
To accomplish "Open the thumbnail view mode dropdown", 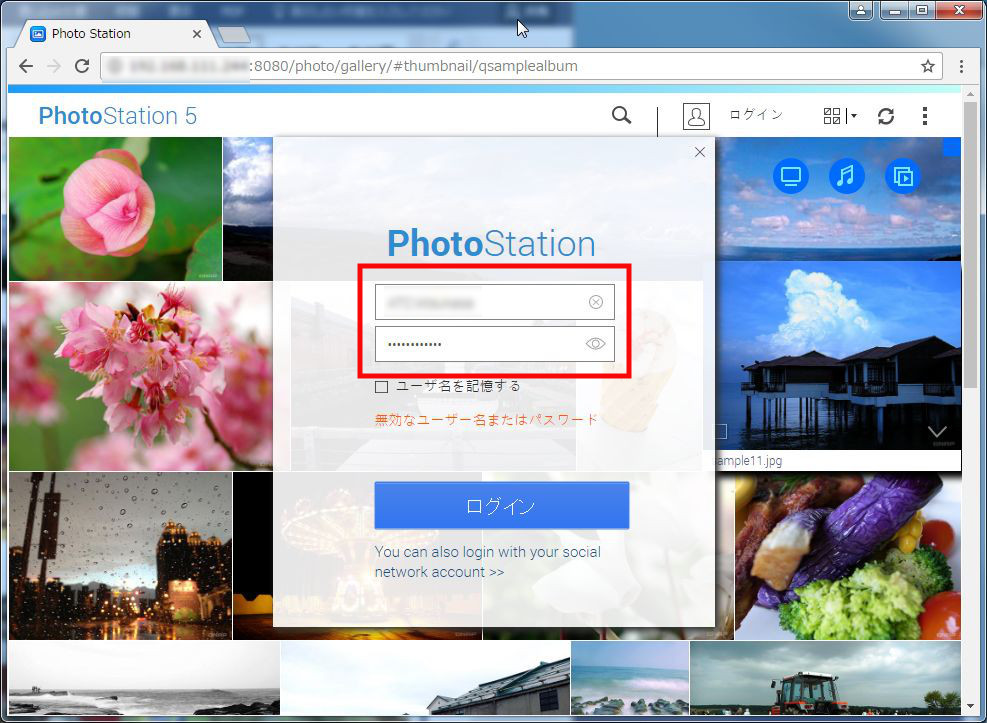I will coord(840,116).
